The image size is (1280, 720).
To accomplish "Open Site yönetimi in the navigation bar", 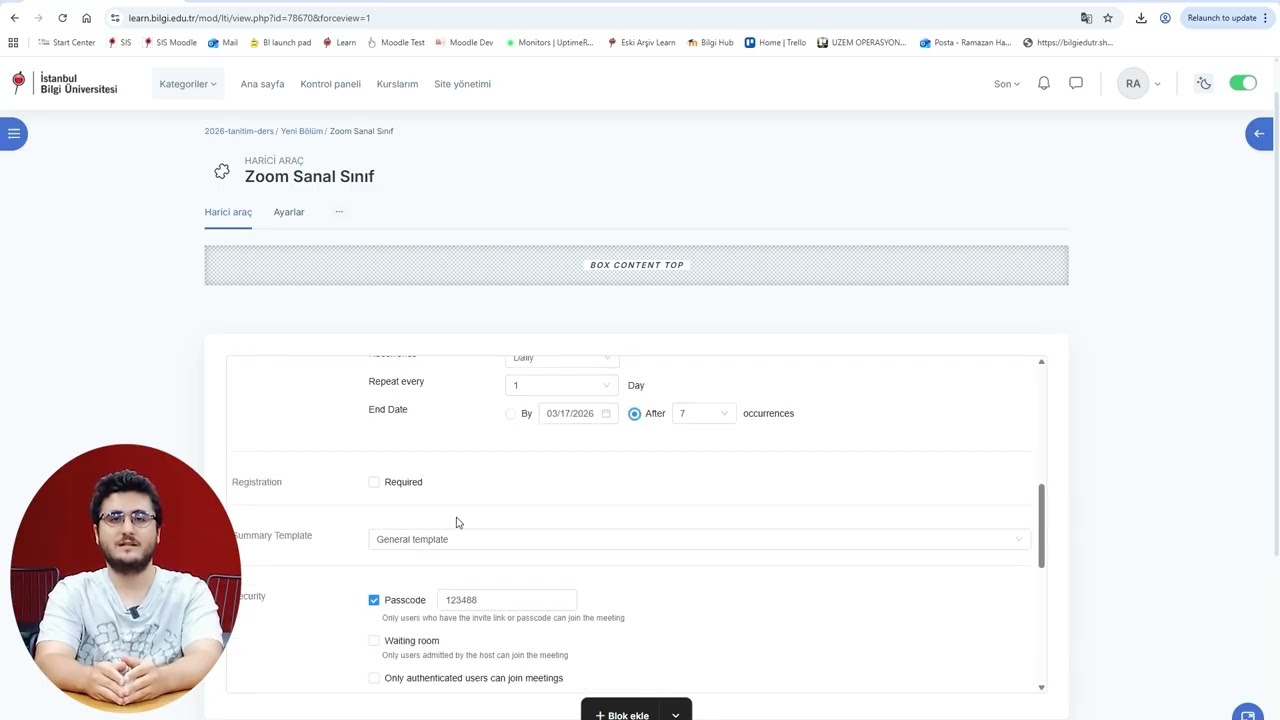I will pyautogui.click(x=462, y=84).
